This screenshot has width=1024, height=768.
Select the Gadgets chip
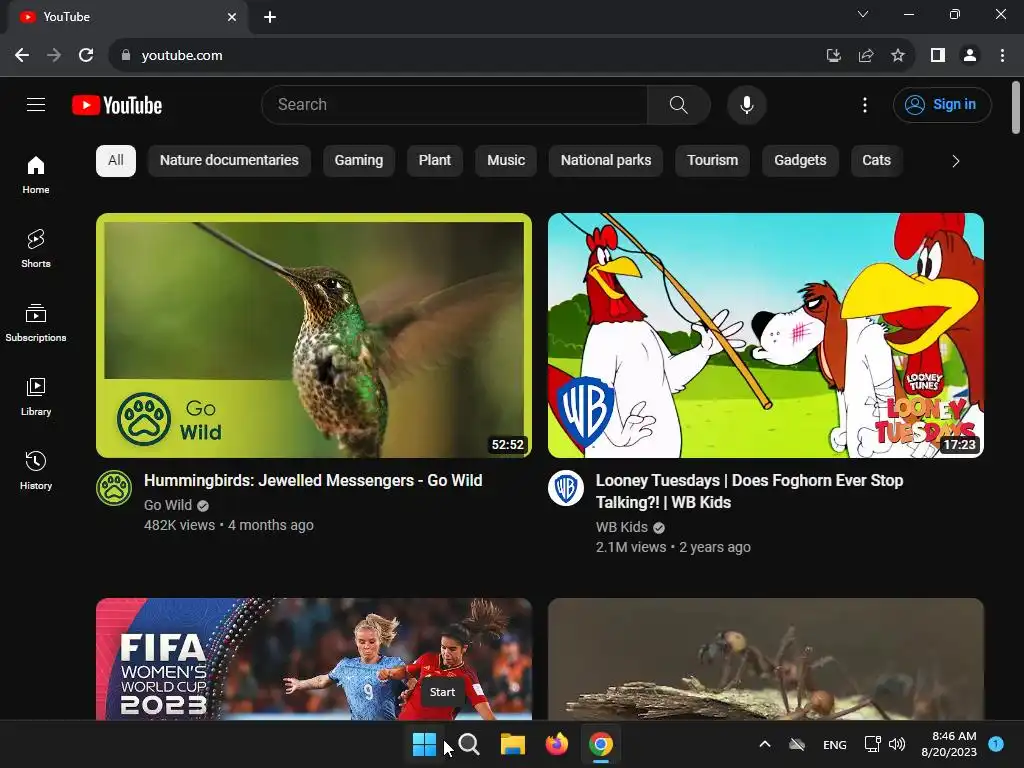[800, 161]
